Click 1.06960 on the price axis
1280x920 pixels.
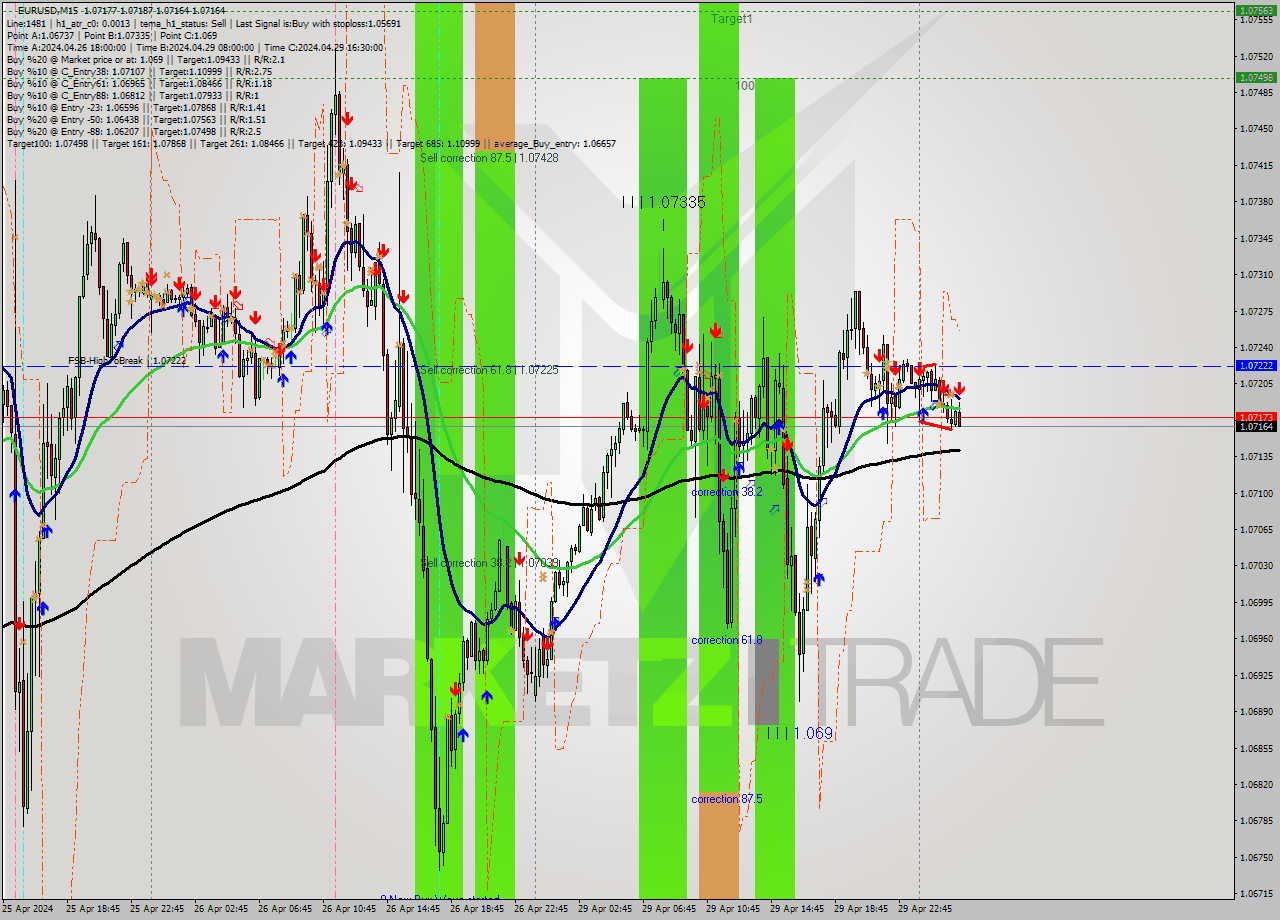(1256, 638)
